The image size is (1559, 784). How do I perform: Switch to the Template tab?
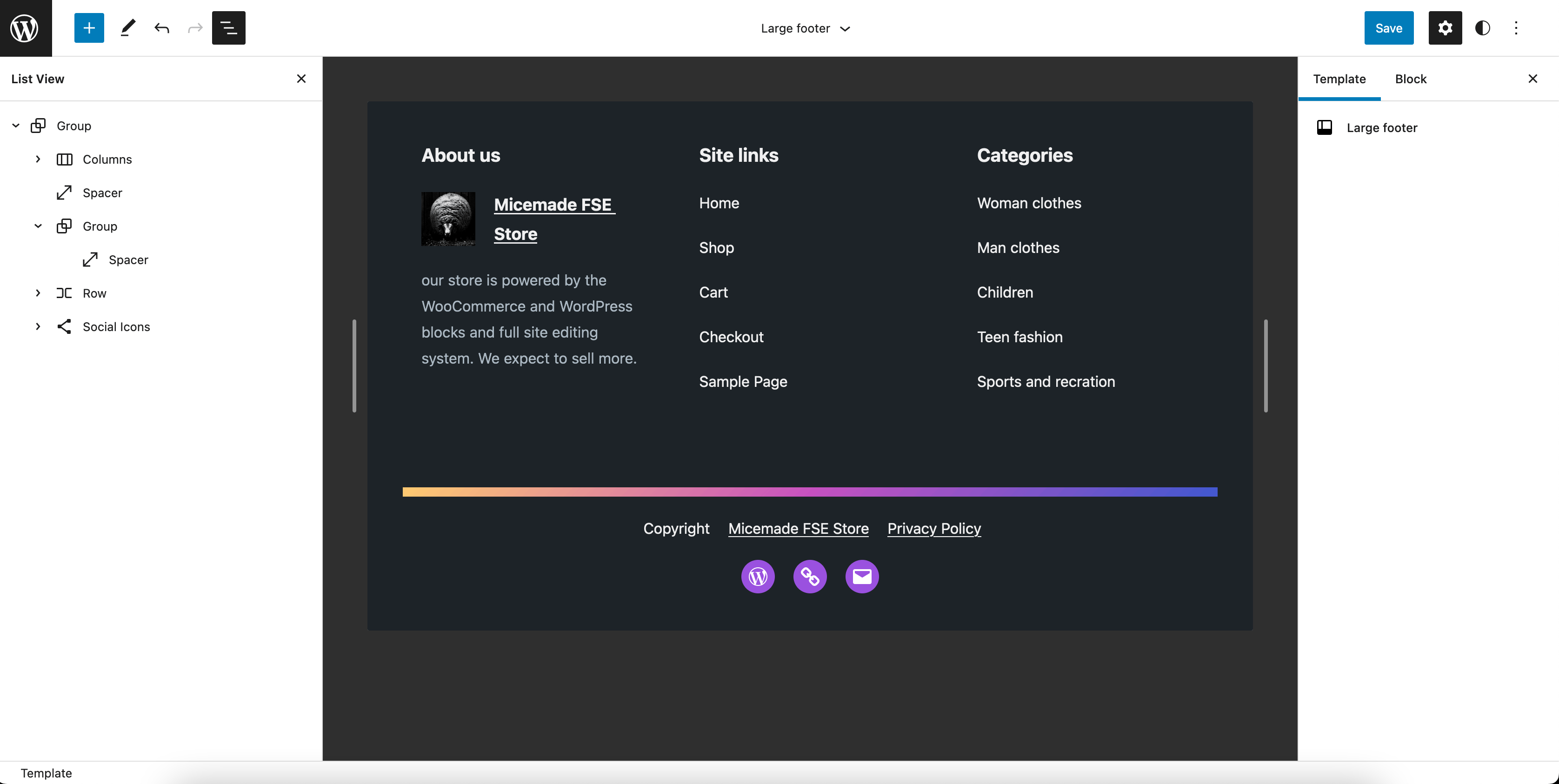tap(1339, 79)
